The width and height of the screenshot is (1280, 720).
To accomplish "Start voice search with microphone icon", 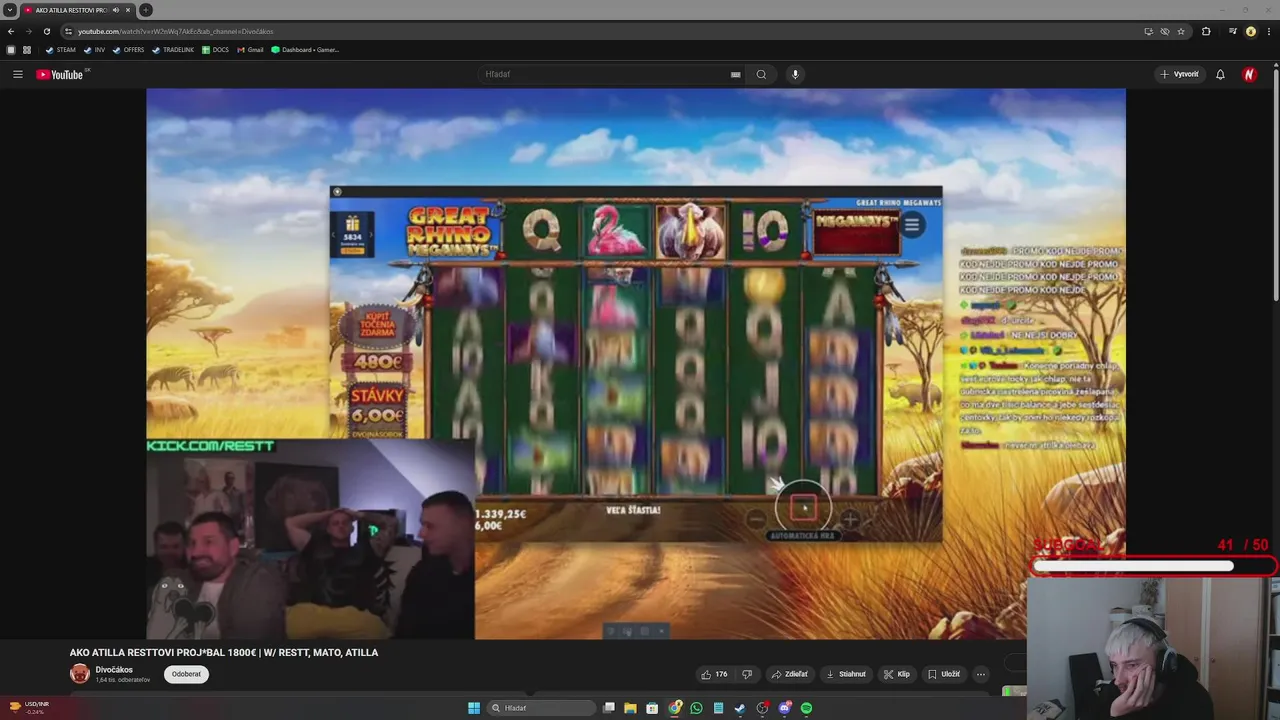I will pos(795,74).
